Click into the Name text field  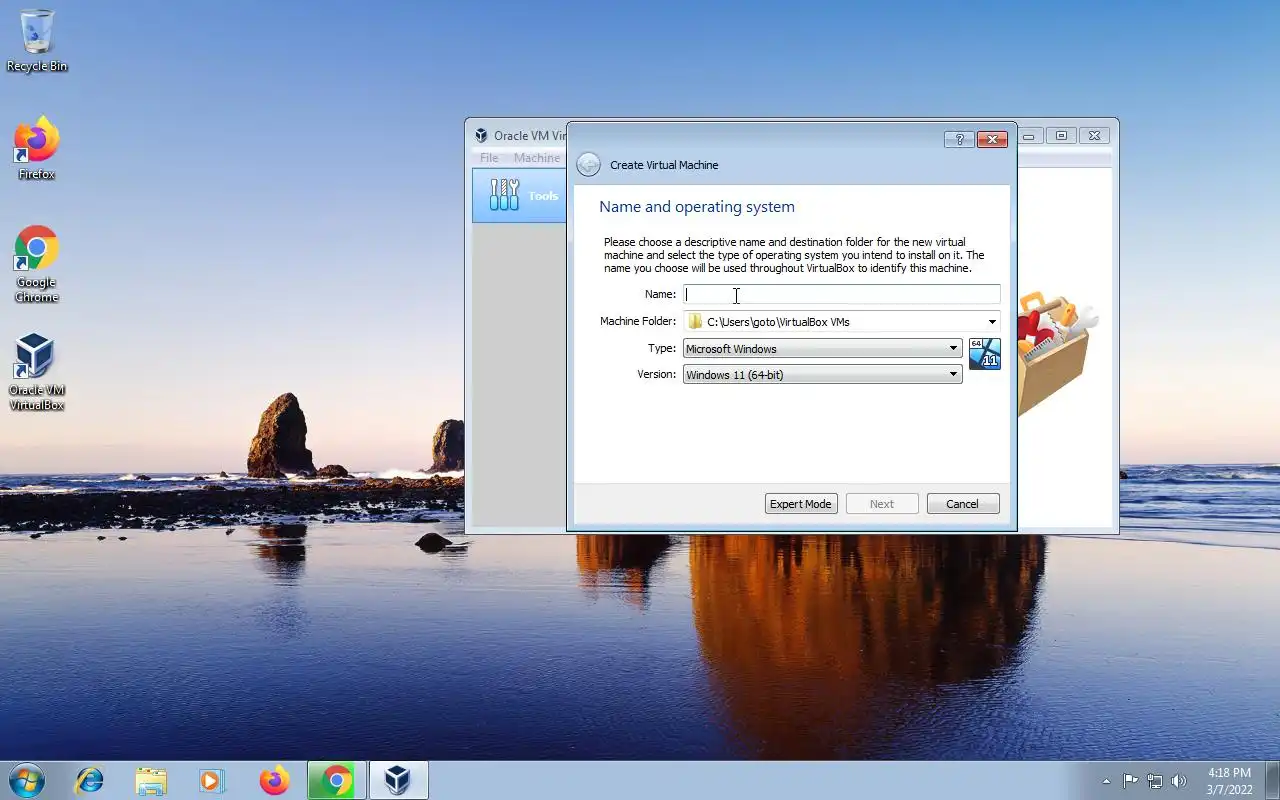[x=842, y=294]
